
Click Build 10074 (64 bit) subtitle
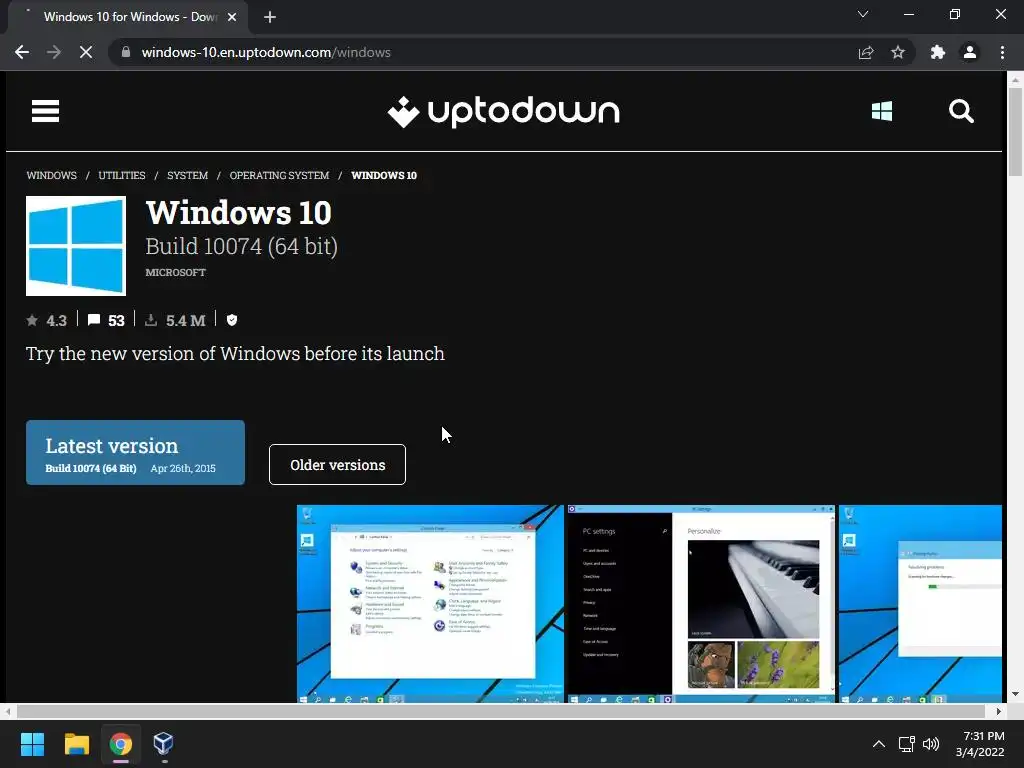[242, 246]
